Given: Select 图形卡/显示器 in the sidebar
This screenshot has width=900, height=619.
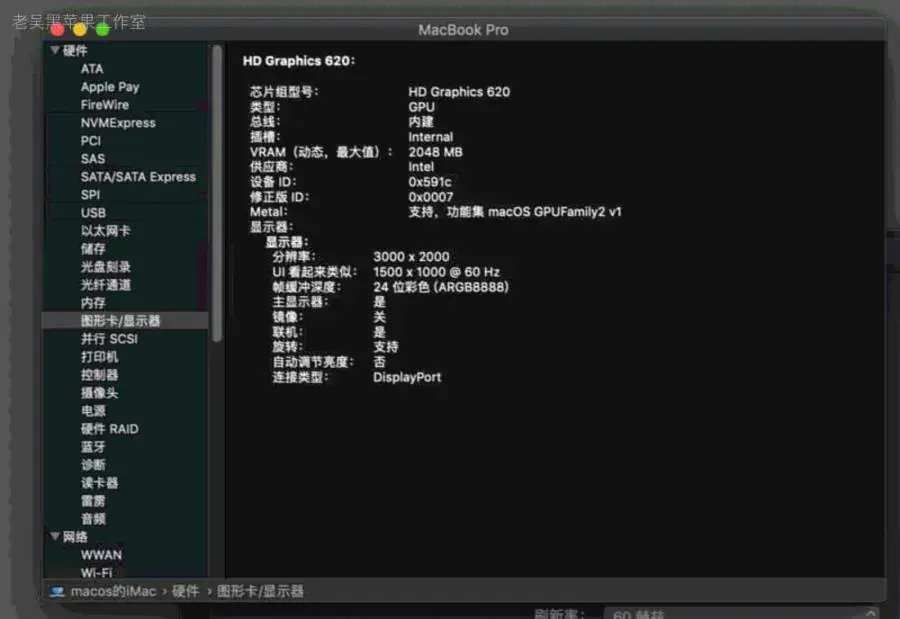Looking at the screenshot, I should pyautogui.click(x=125, y=320).
